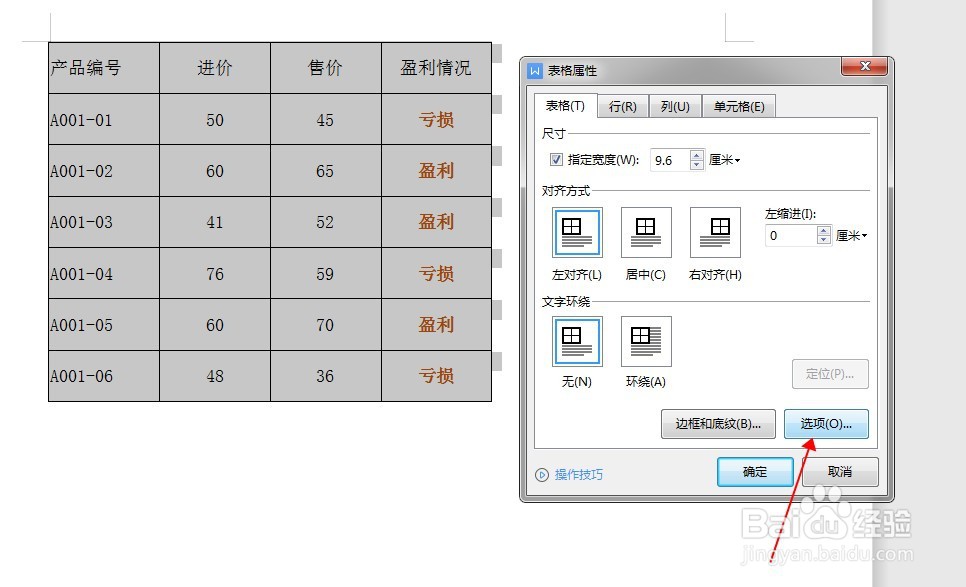966x587 pixels.
Task: Select cell A001-01
Action: tap(104, 119)
